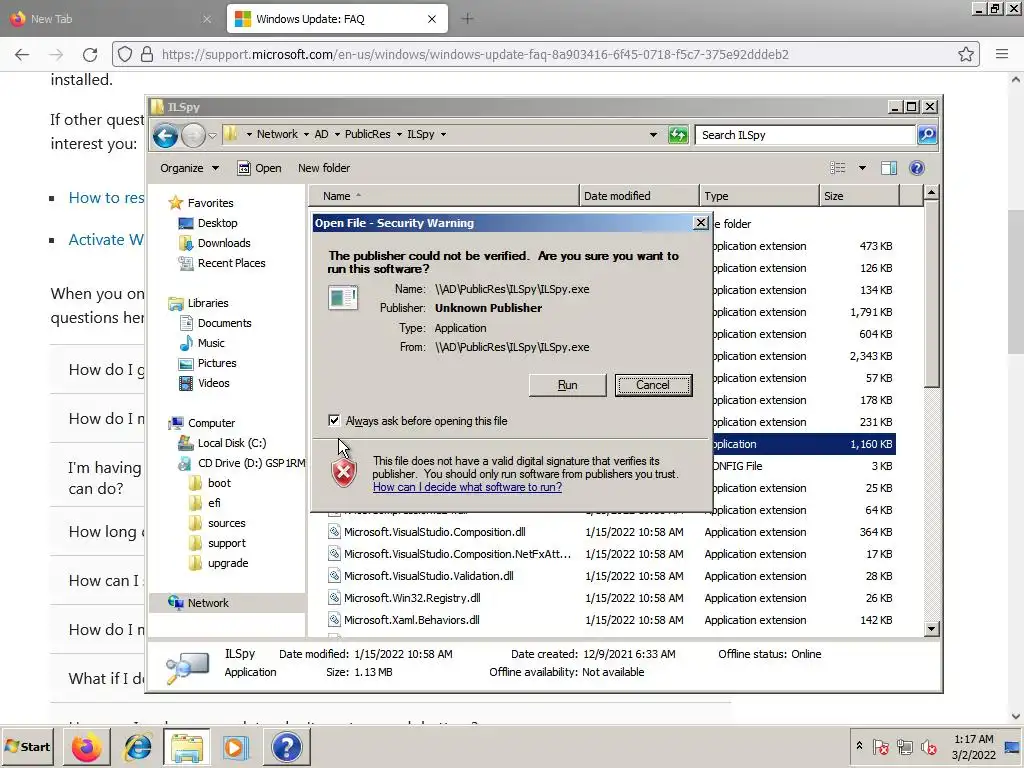The image size is (1024, 768).
Task: Toggle the preview pane icon
Action: pos(889,168)
